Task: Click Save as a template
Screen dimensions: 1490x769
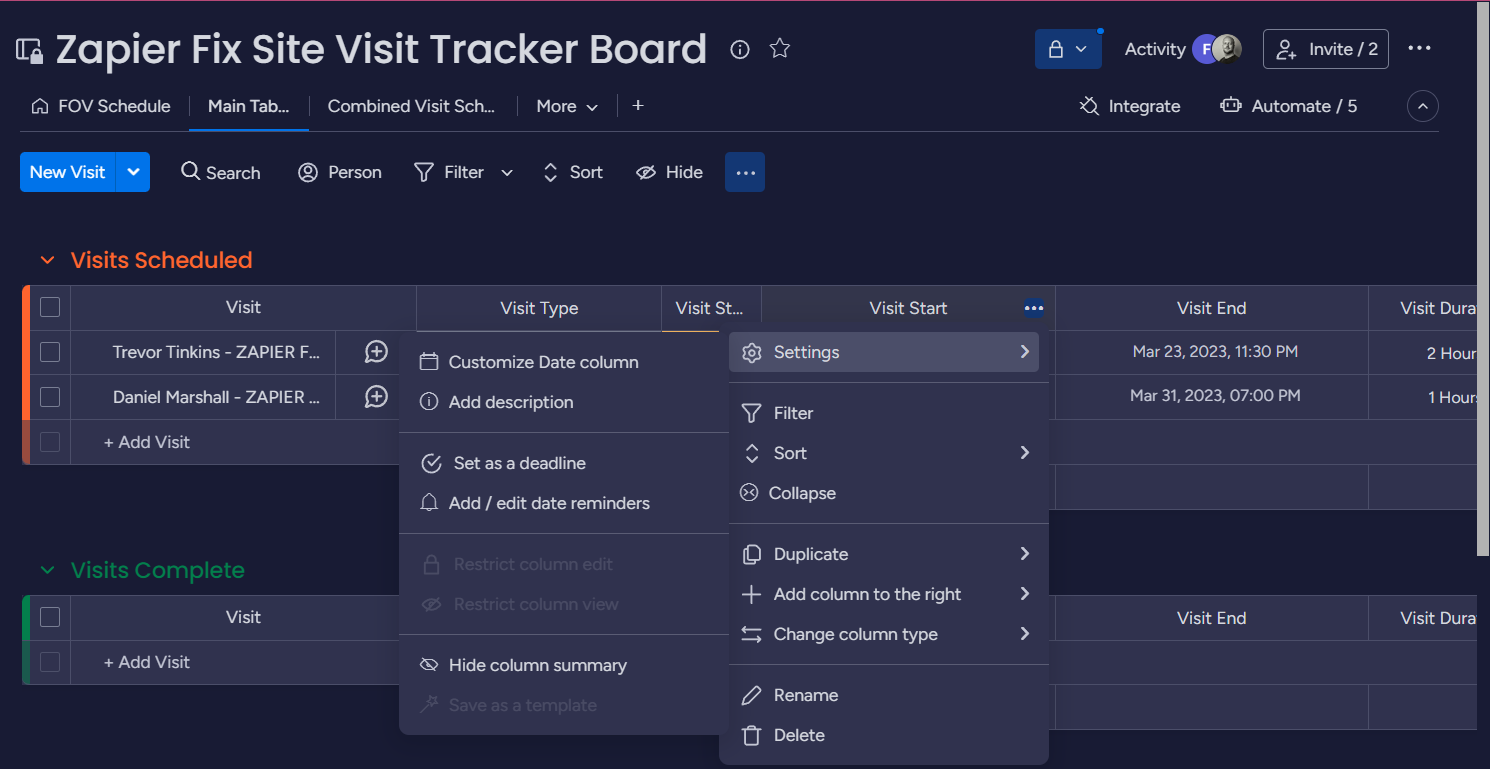Action: tap(564, 705)
